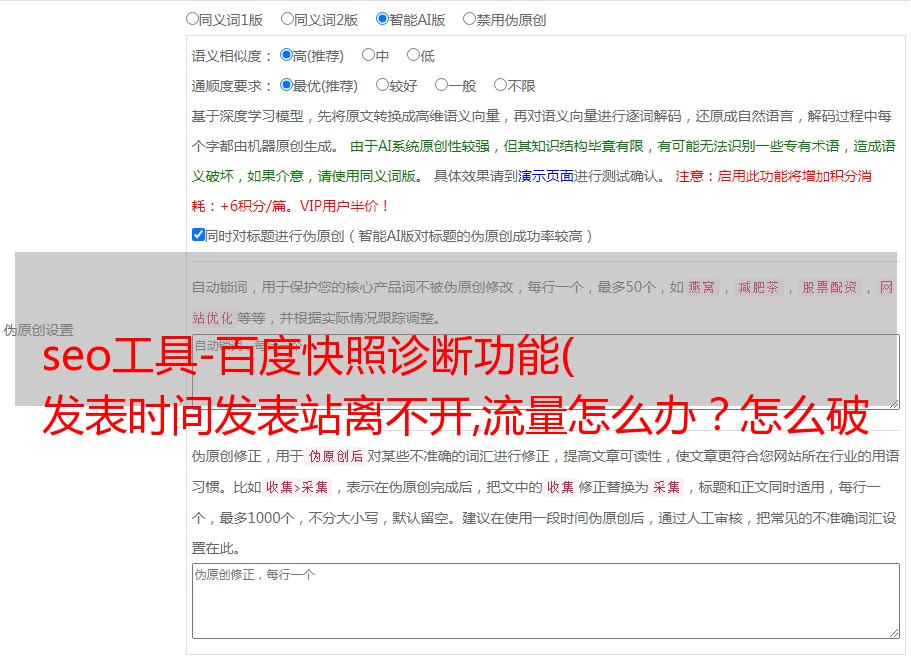Set 语义相似度 to 高(推荐)

coord(286,55)
